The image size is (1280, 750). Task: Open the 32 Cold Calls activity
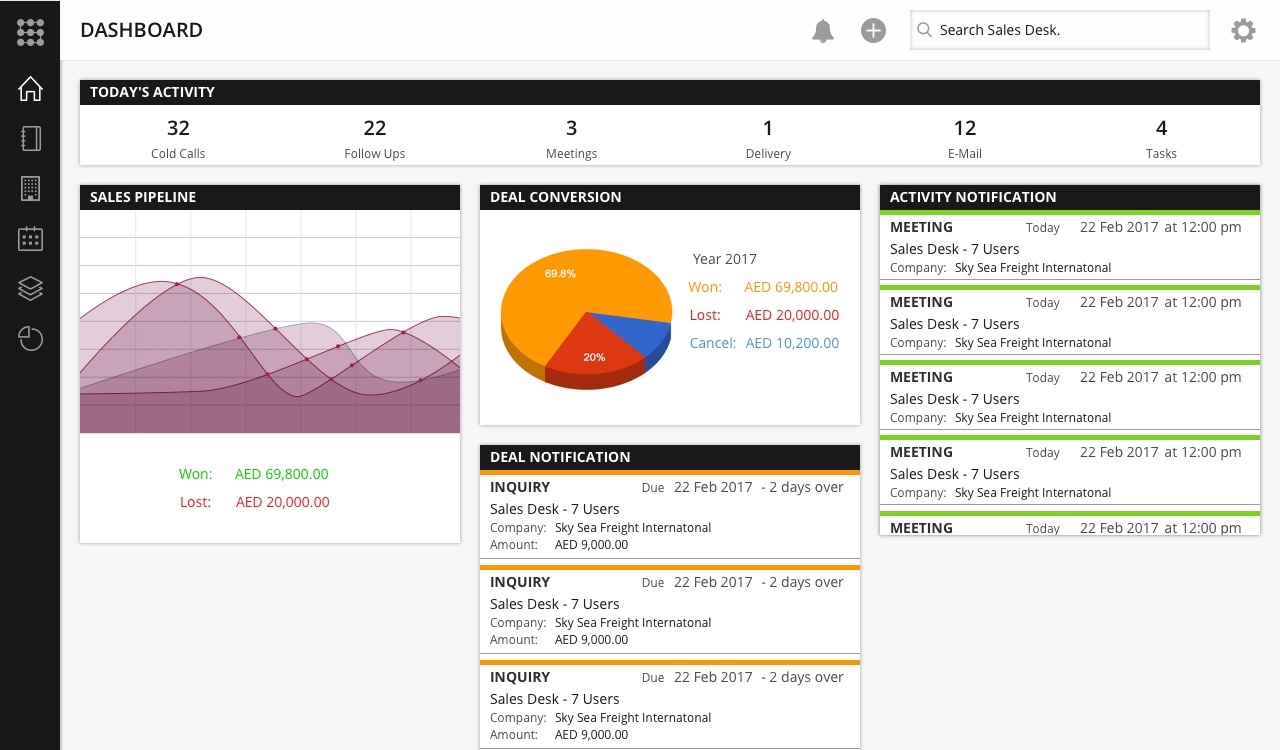coord(178,138)
